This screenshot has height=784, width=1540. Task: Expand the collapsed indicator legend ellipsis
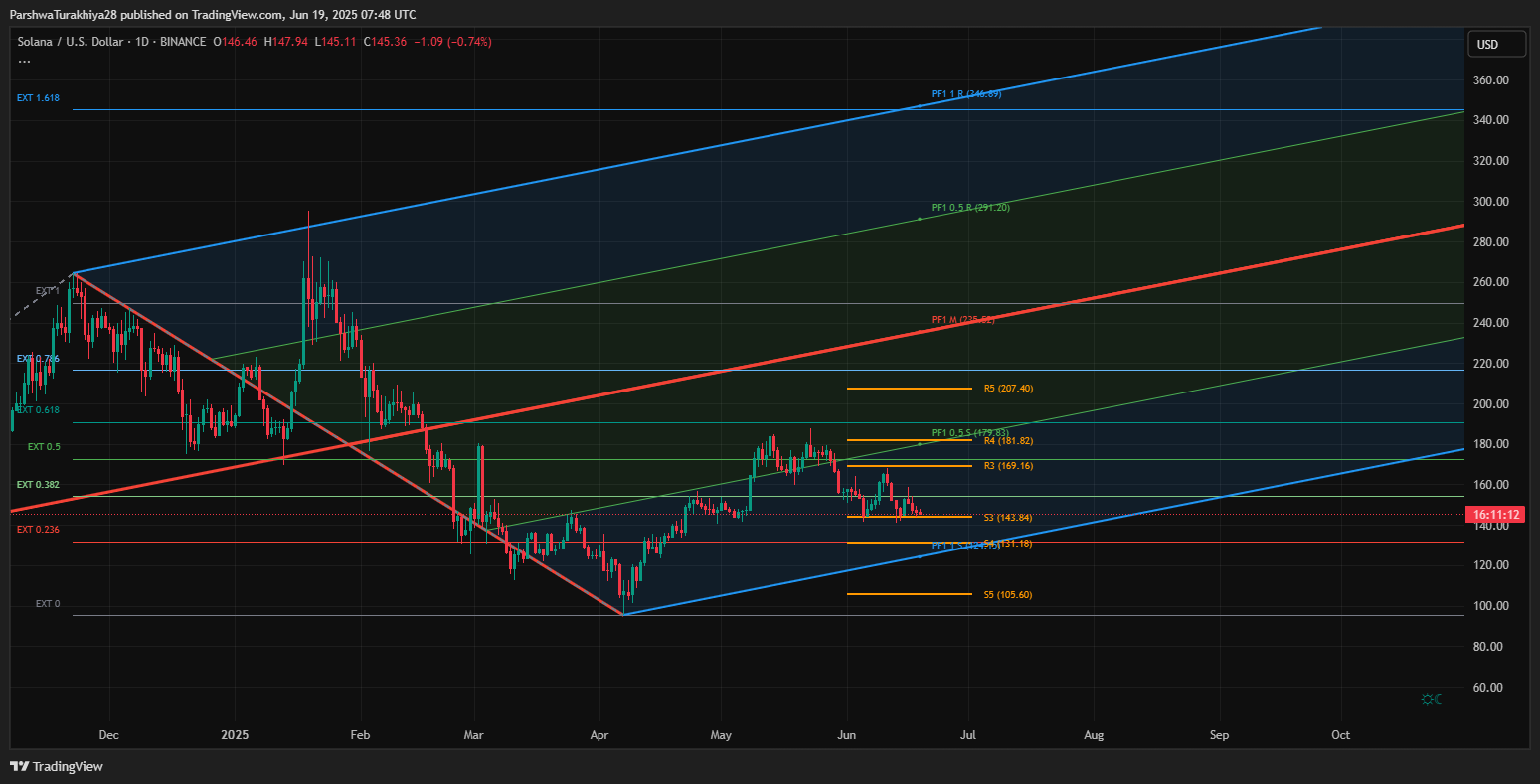coord(24,61)
